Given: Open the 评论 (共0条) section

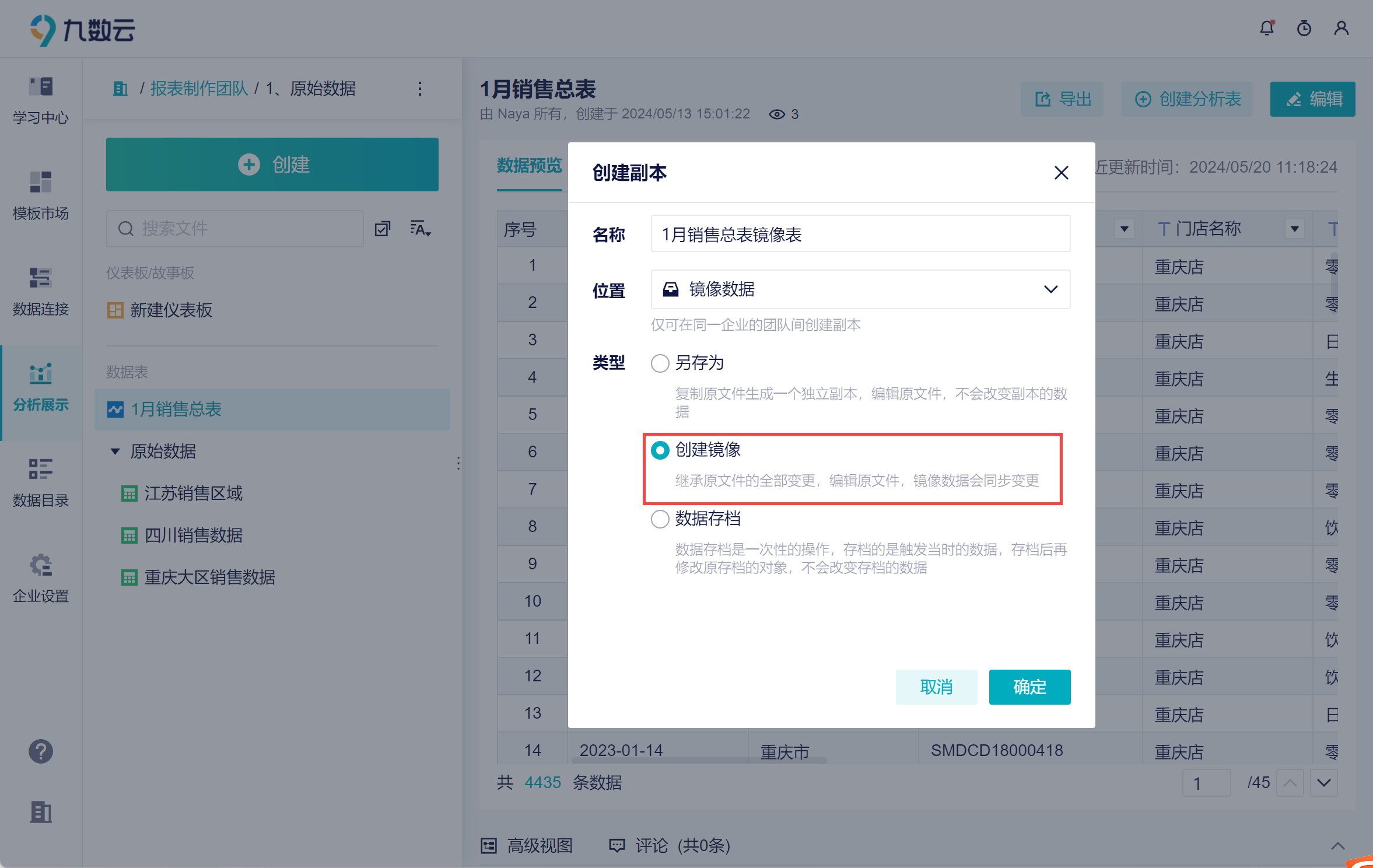Looking at the screenshot, I should point(670,845).
